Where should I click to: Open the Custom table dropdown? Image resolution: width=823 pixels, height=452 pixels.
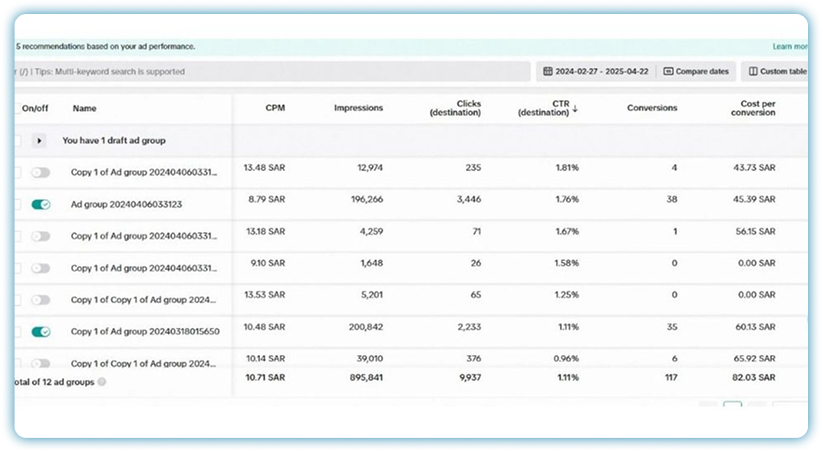pos(782,72)
